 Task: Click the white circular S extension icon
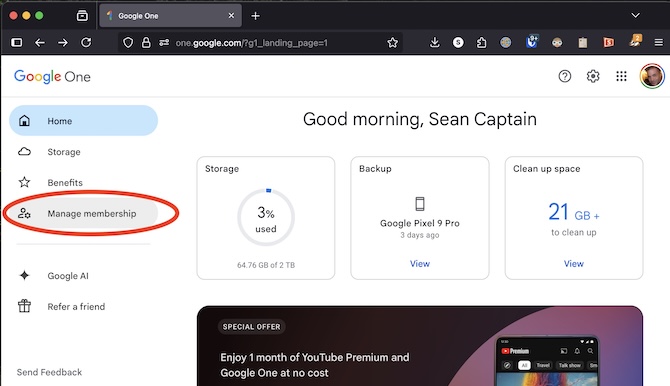click(x=458, y=42)
